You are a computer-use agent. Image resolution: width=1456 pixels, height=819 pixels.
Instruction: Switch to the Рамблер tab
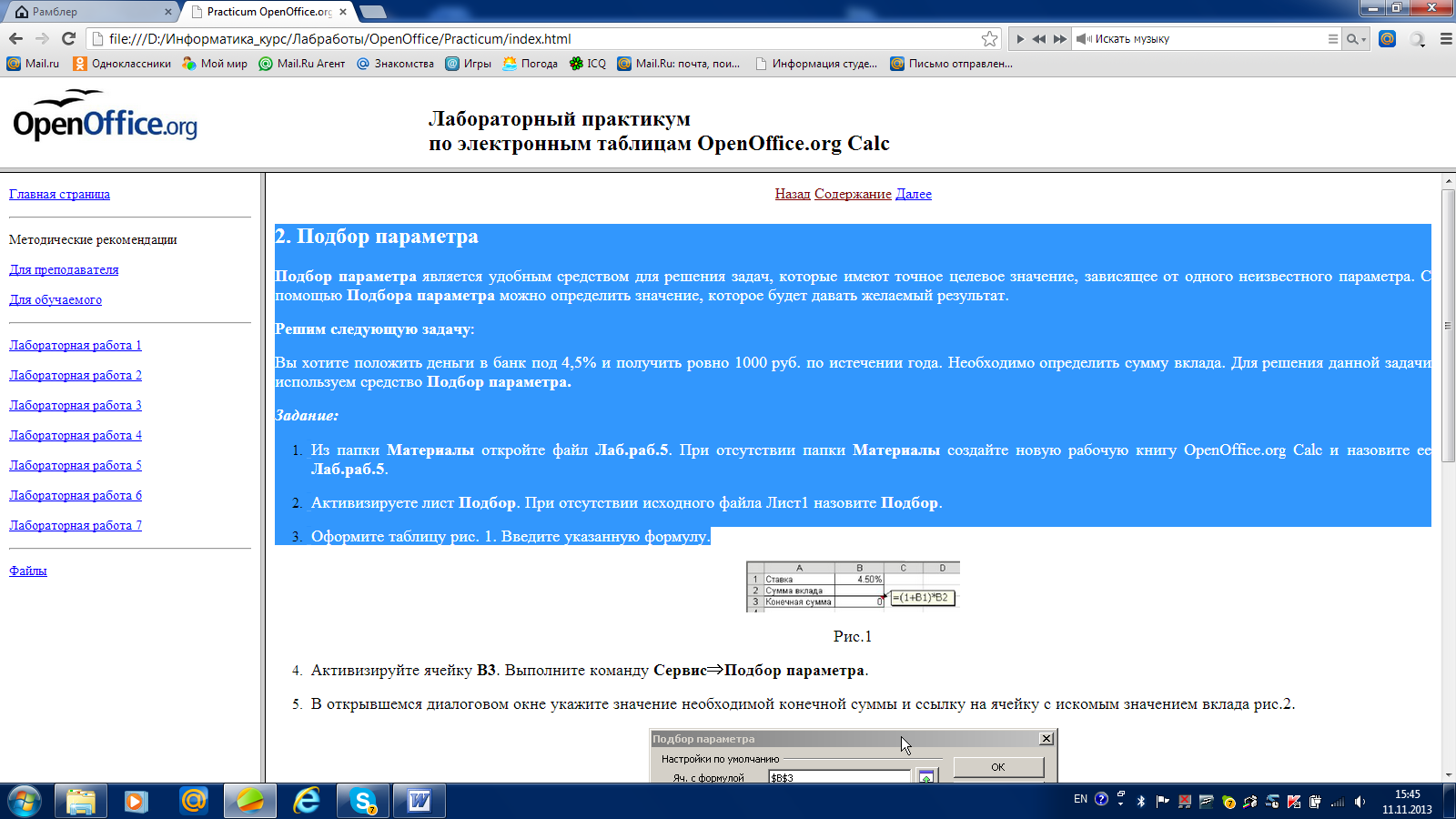pyautogui.click(x=89, y=12)
